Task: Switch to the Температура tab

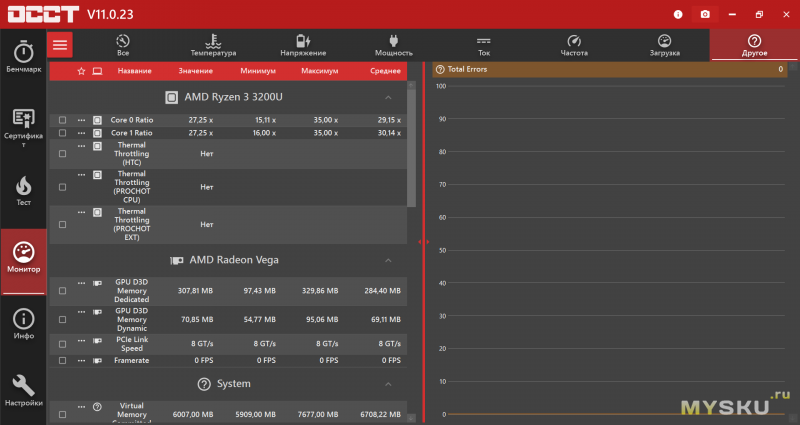Action: coord(213,45)
